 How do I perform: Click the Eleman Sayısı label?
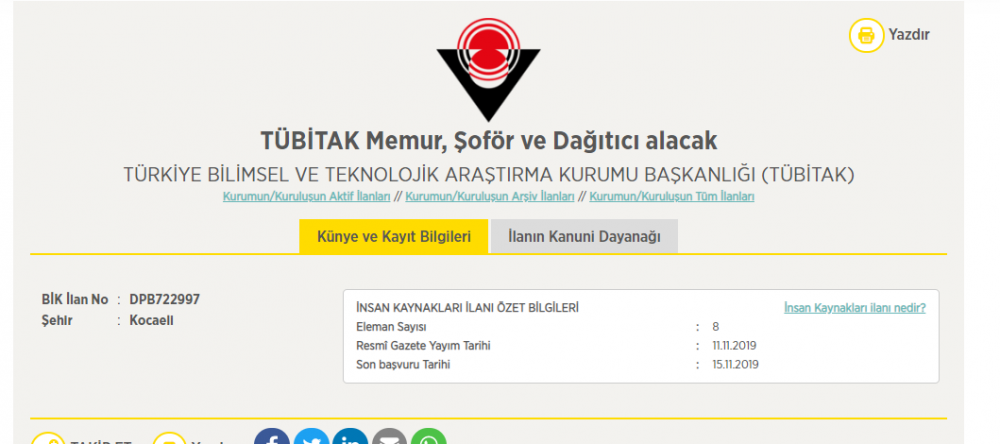[x=391, y=327]
